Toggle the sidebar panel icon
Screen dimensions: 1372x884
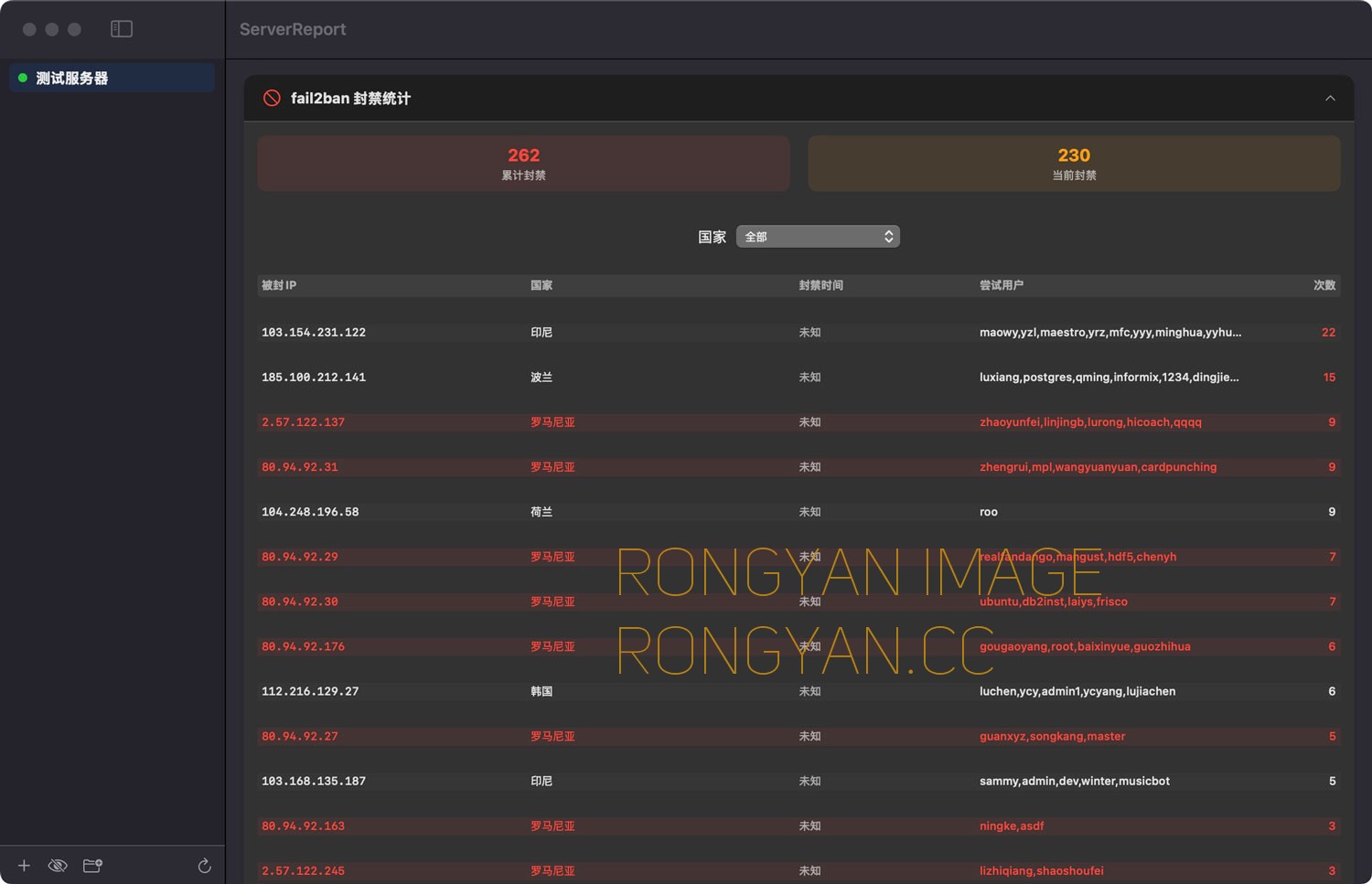(x=122, y=29)
